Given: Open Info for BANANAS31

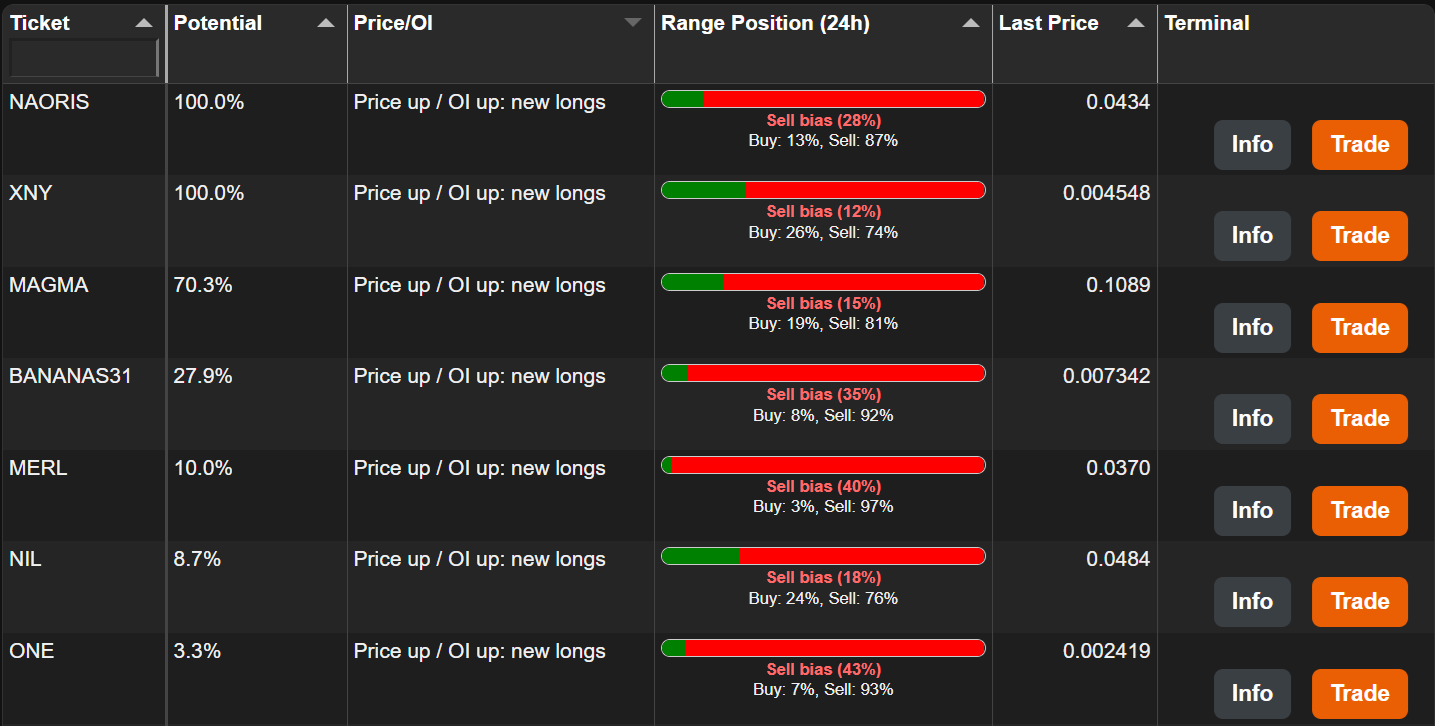Looking at the screenshot, I should coord(1252,419).
